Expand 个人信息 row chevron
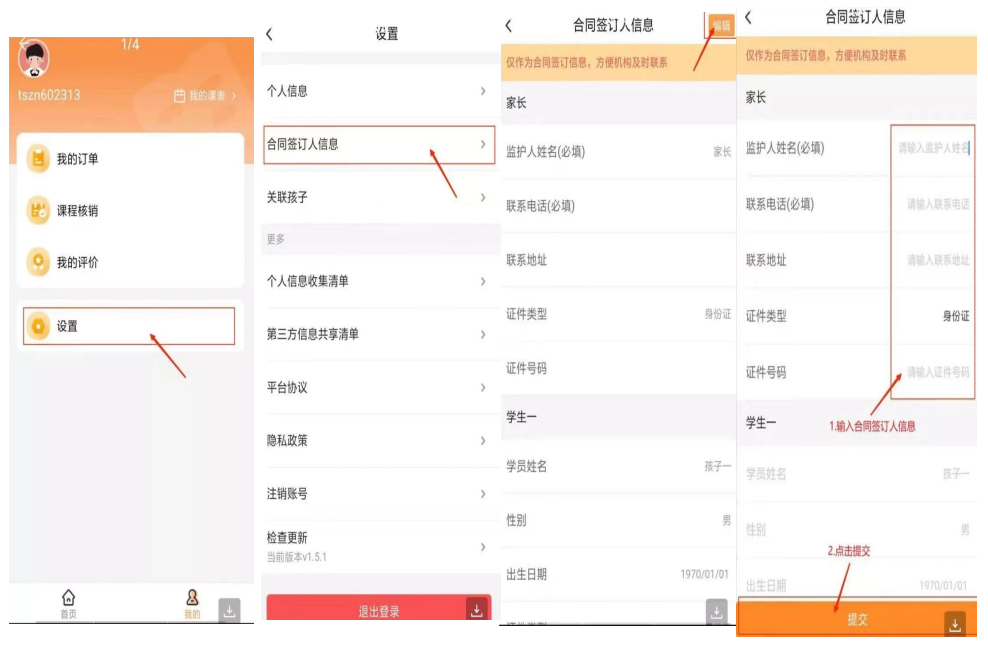Screen dimensions: 988x652 click(483, 91)
